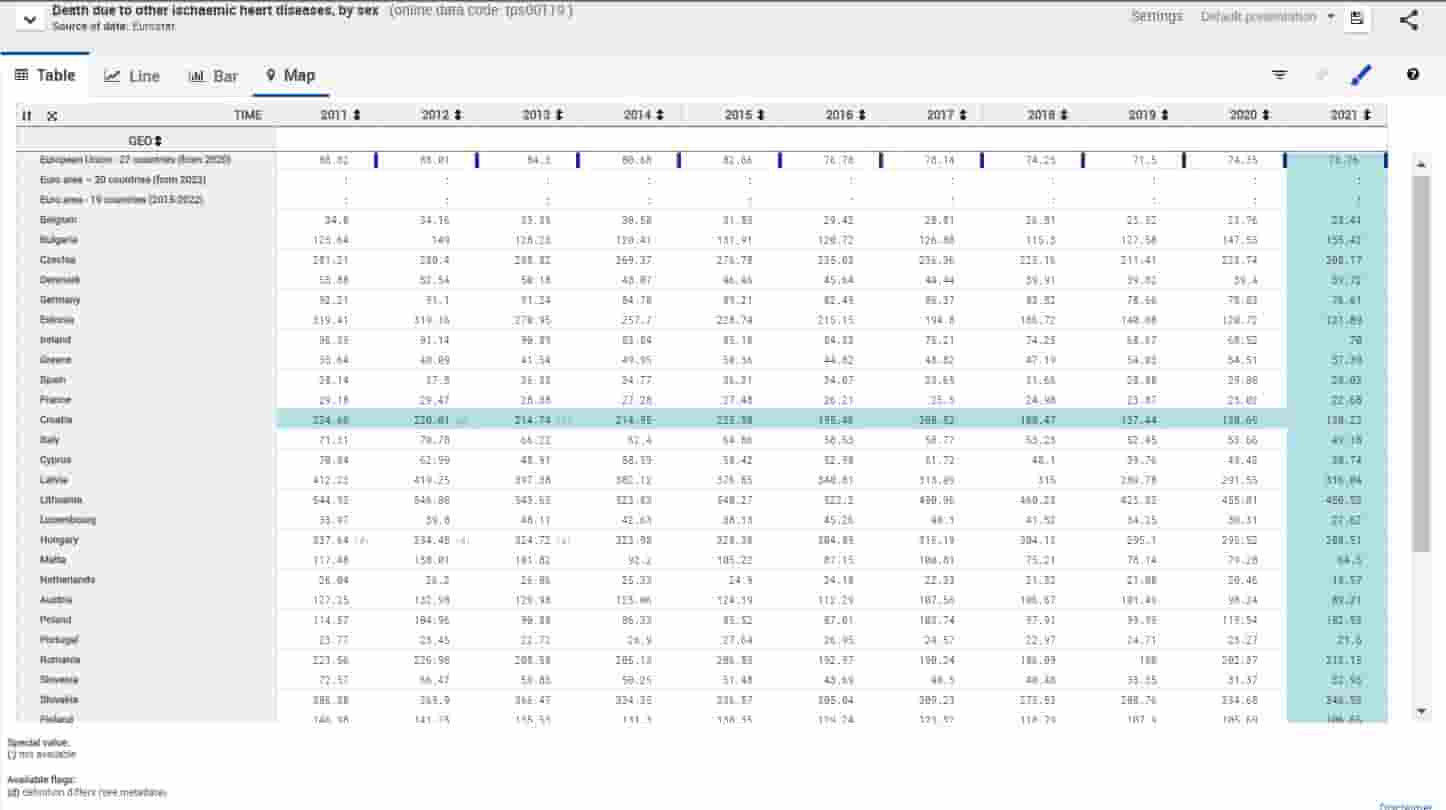1446x810 pixels.
Task: Switch to the Map tab
Action: click(290, 76)
